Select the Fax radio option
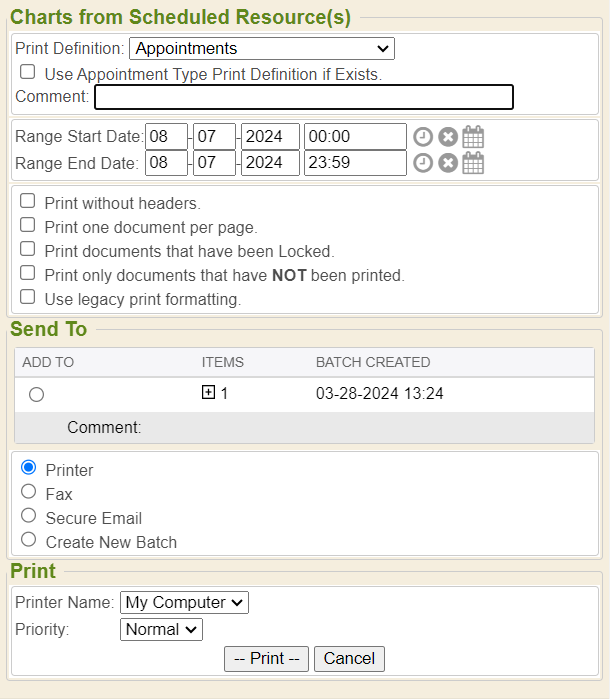 click(x=28, y=492)
